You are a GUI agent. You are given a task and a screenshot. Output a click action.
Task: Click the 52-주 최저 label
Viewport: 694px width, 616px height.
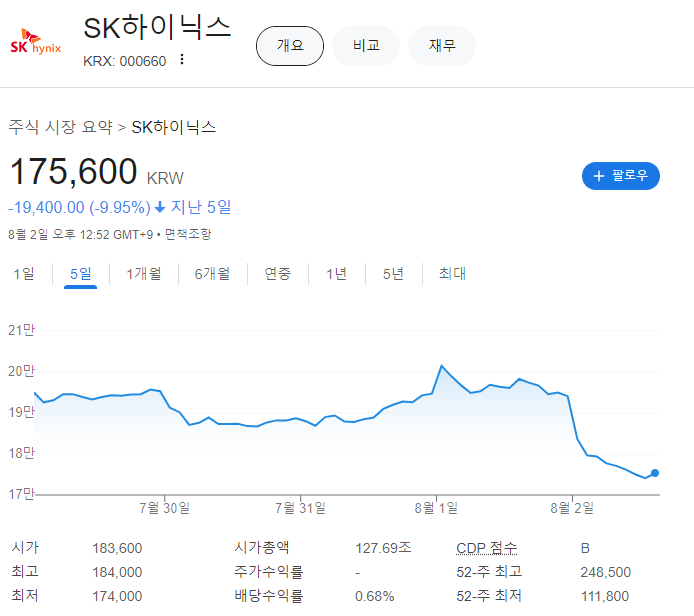point(489,596)
